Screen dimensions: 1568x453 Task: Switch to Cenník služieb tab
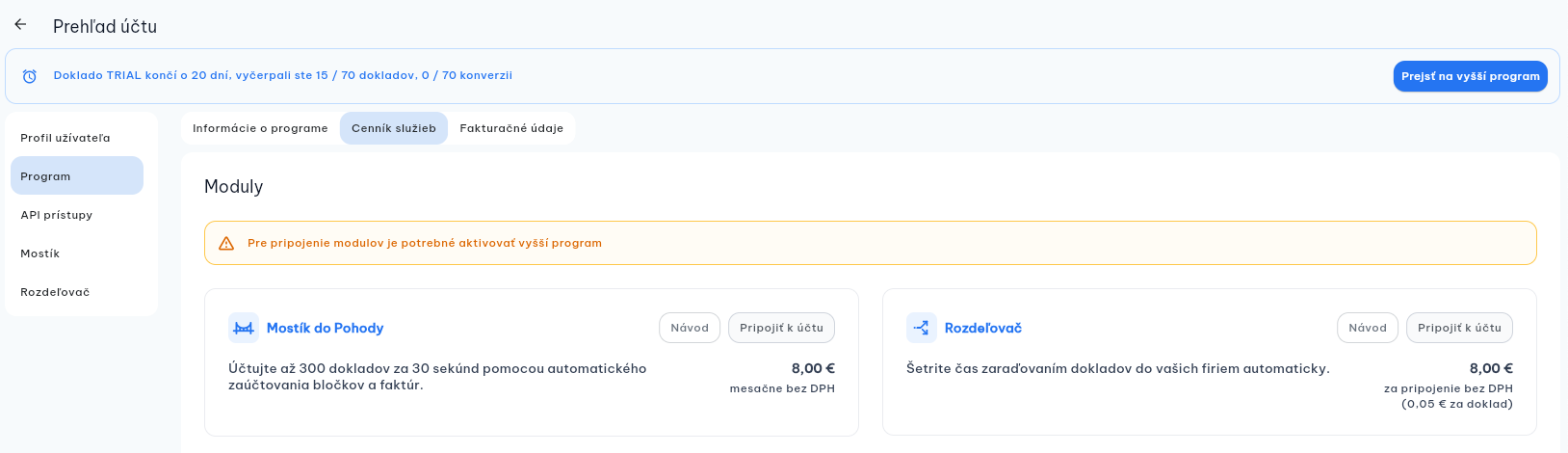pyautogui.click(x=394, y=128)
